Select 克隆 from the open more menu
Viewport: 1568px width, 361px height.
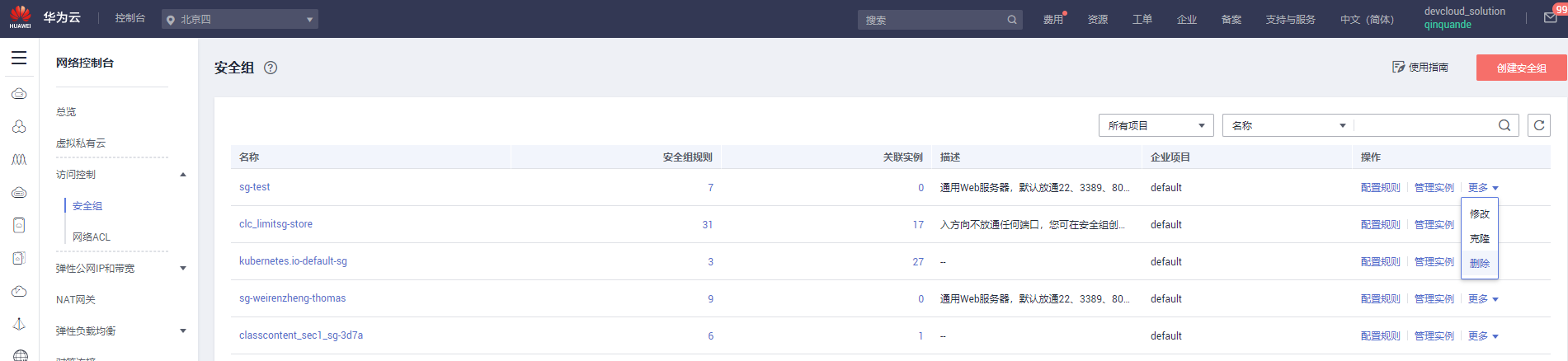tap(1479, 239)
